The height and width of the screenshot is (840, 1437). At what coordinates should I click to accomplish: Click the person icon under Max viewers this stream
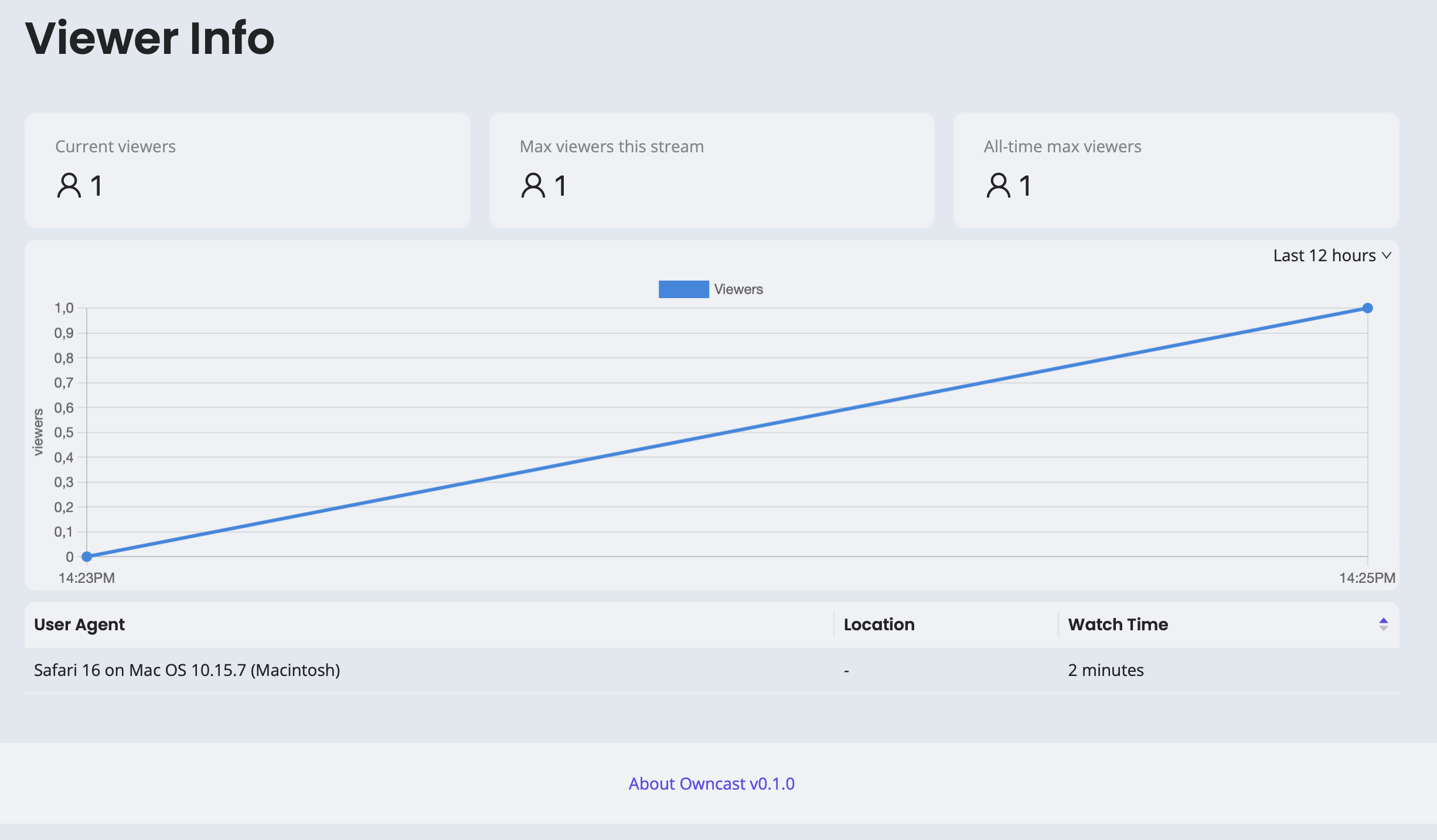click(533, 185)
